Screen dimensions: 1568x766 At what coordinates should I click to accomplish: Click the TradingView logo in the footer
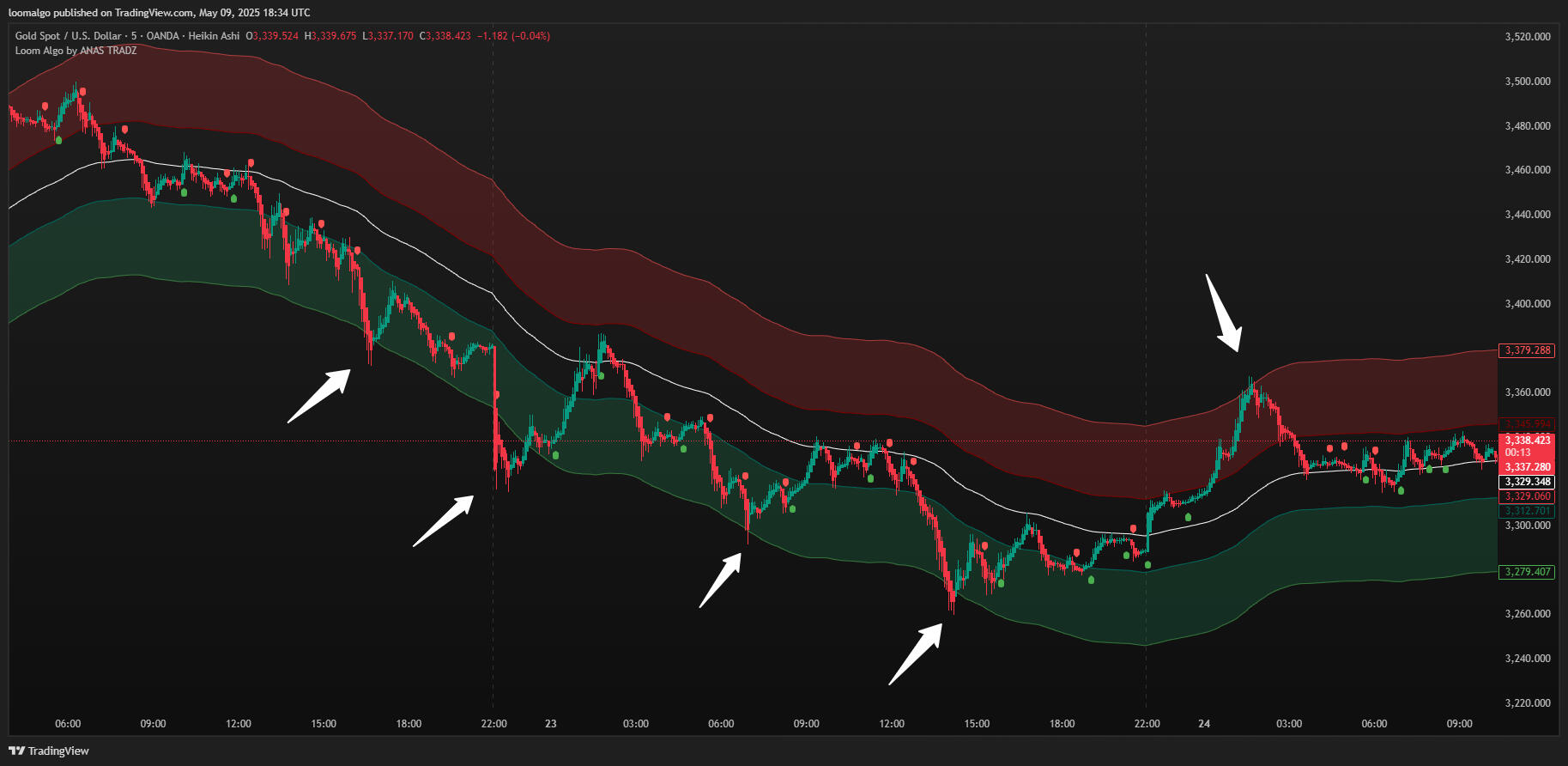tap(49, 751)
